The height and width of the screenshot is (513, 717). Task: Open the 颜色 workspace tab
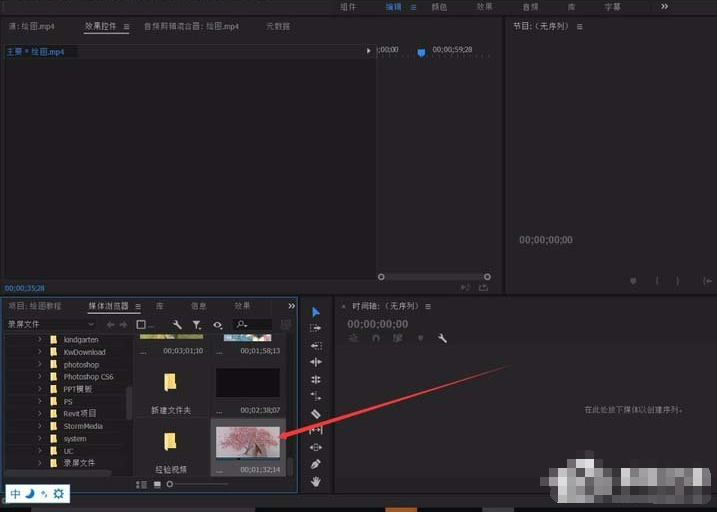point(439,7)
